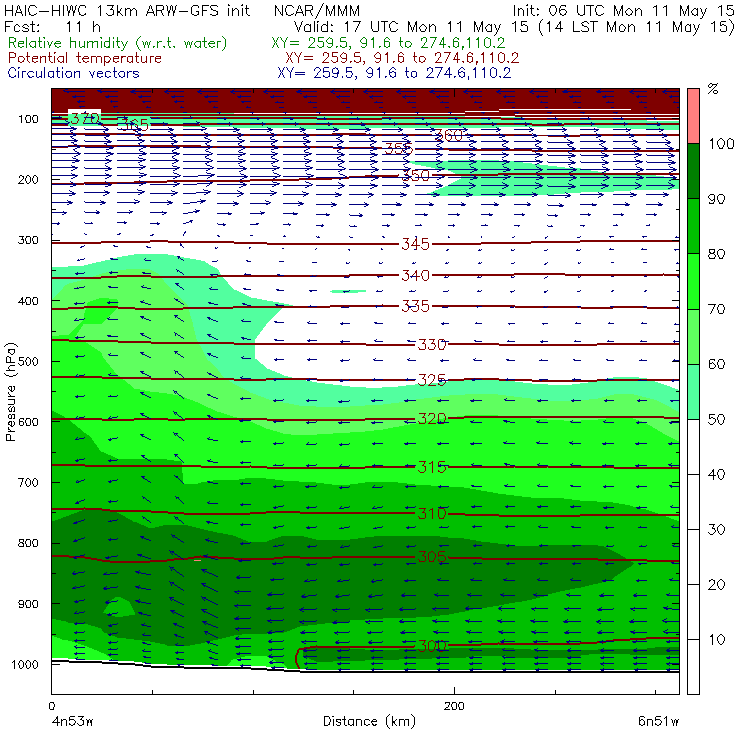Click the 1000 pressure axis label
The width and height of the screenshot is (740, 740).
(x=25, y=664)
